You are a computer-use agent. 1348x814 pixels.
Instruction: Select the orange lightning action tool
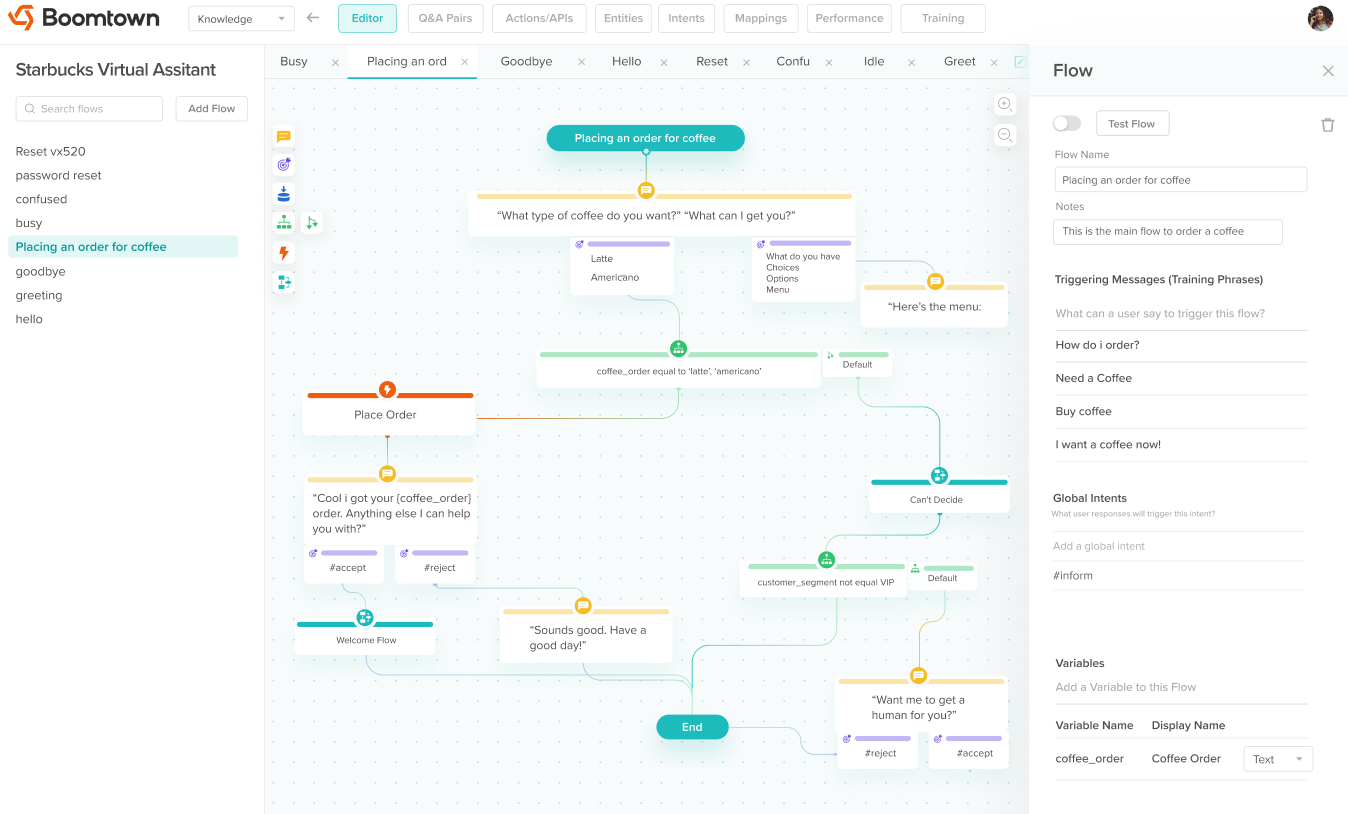pyautogui.click(x=284, y=253)
